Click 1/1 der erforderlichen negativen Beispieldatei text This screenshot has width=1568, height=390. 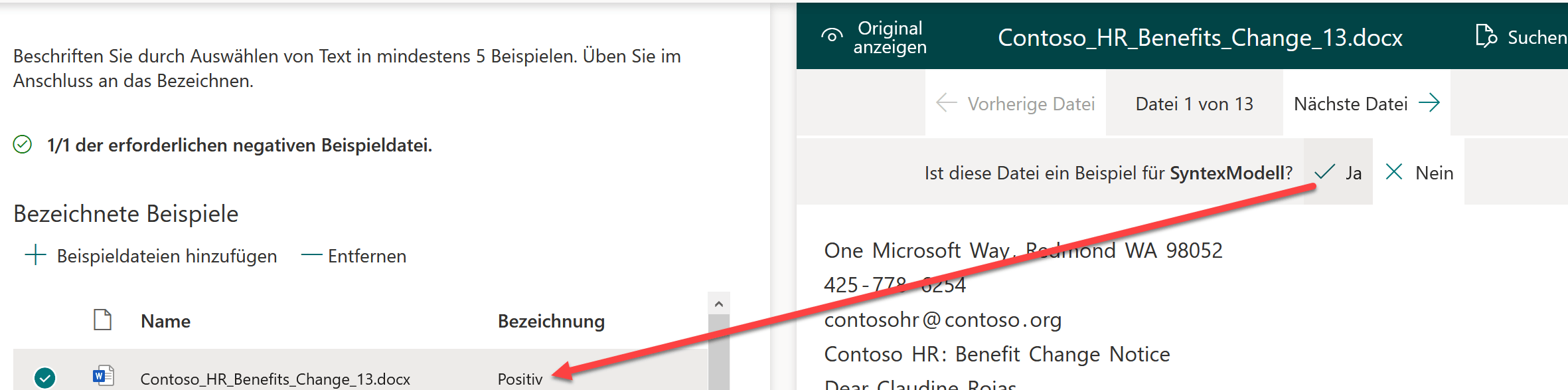(240, 145)
